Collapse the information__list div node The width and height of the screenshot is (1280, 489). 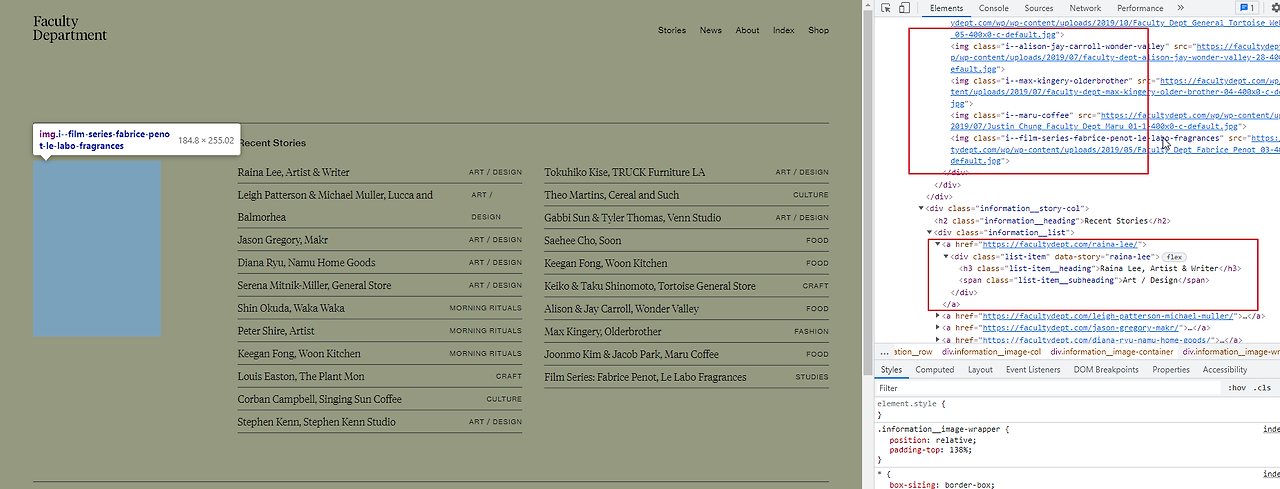[930, 232]
